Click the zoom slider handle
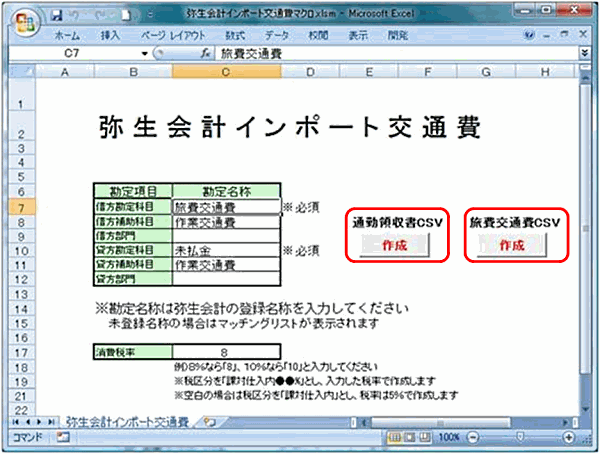This screenshot has width=600, height=454. click(x=520, y=437)
